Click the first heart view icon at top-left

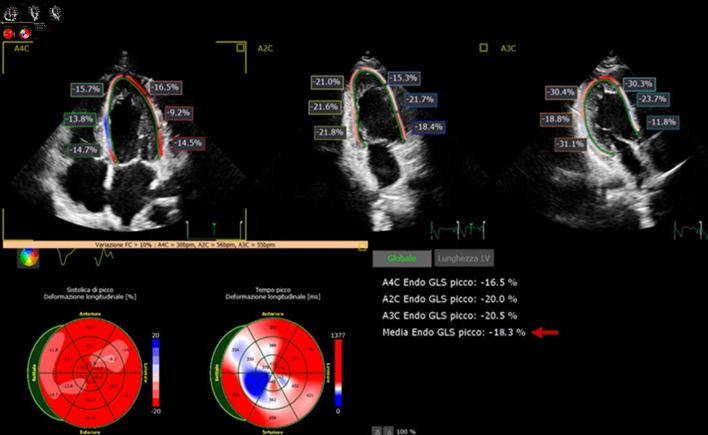coord(13,15)
